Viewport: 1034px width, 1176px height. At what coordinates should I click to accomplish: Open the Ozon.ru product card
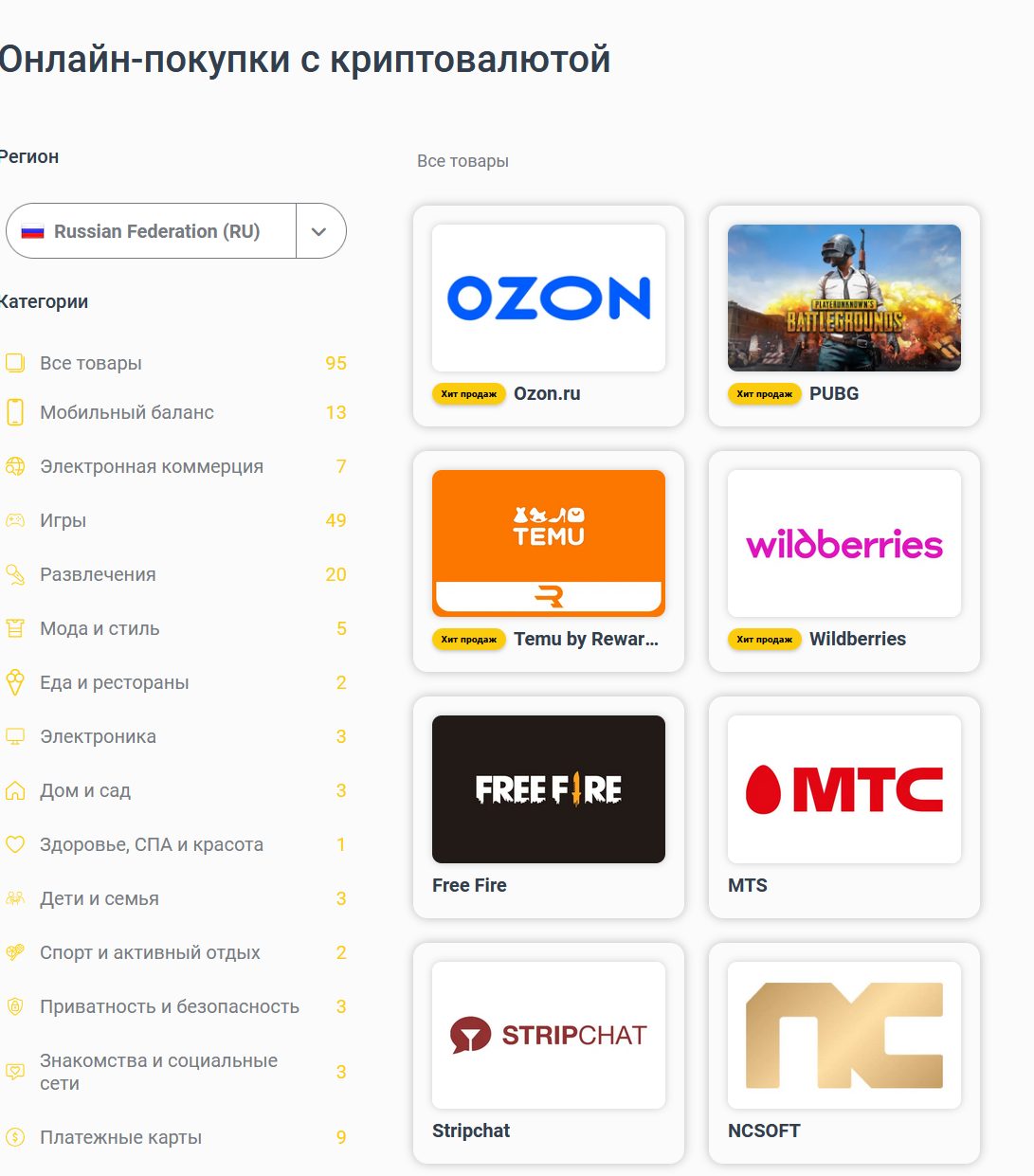pyautogui.click(x=549, y=317)
